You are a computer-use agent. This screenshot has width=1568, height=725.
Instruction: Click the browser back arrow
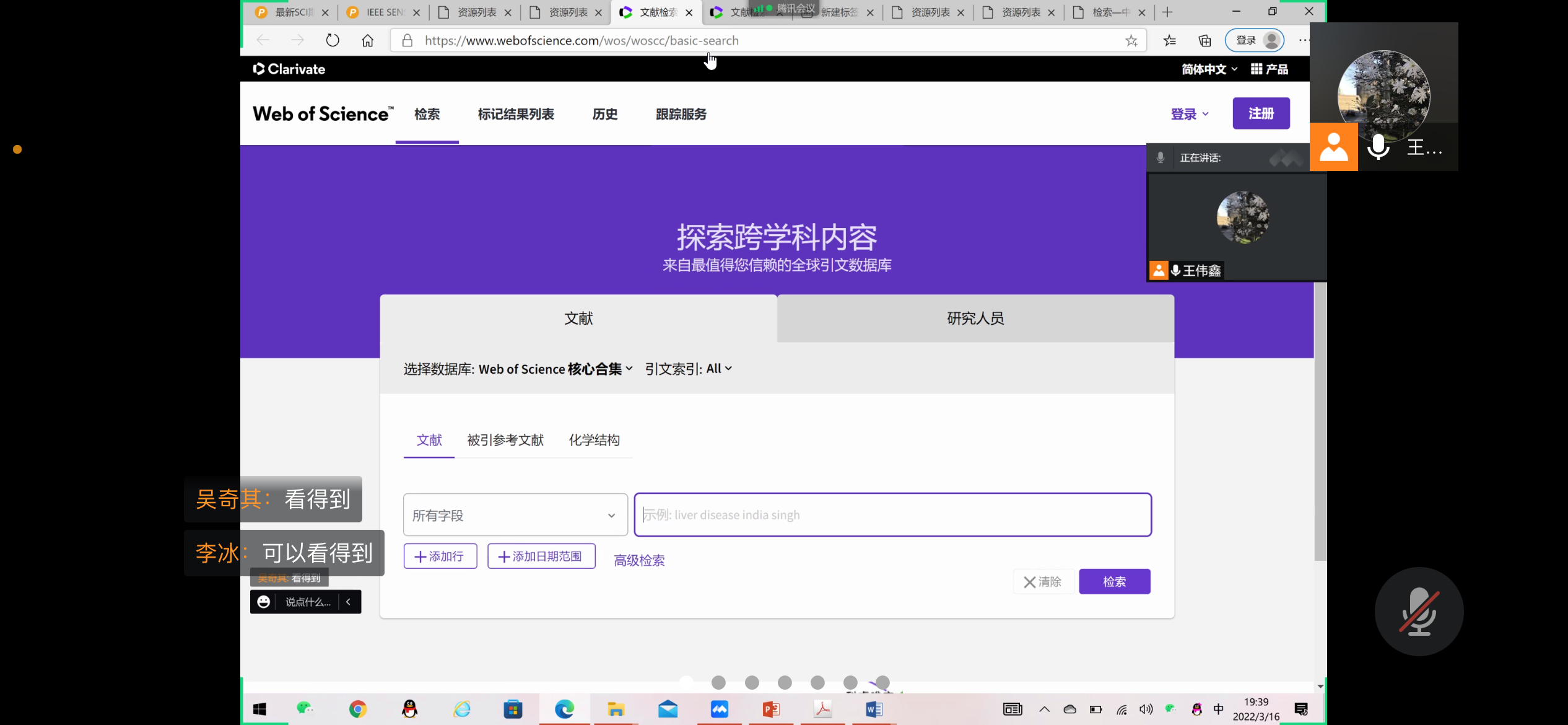(x=263, y=40)
